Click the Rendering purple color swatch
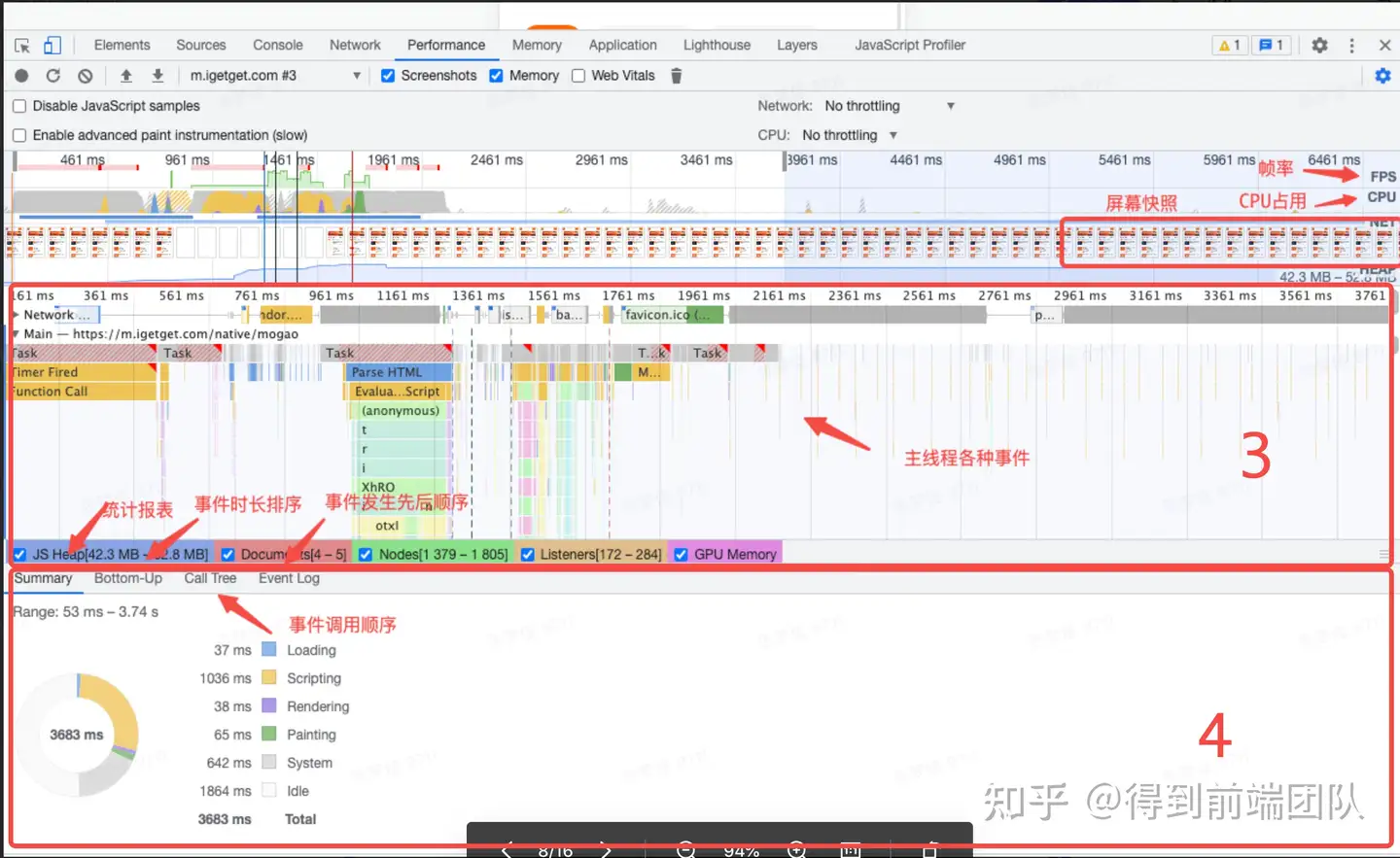Screen dimensions: 1400x858 [269, 705]
